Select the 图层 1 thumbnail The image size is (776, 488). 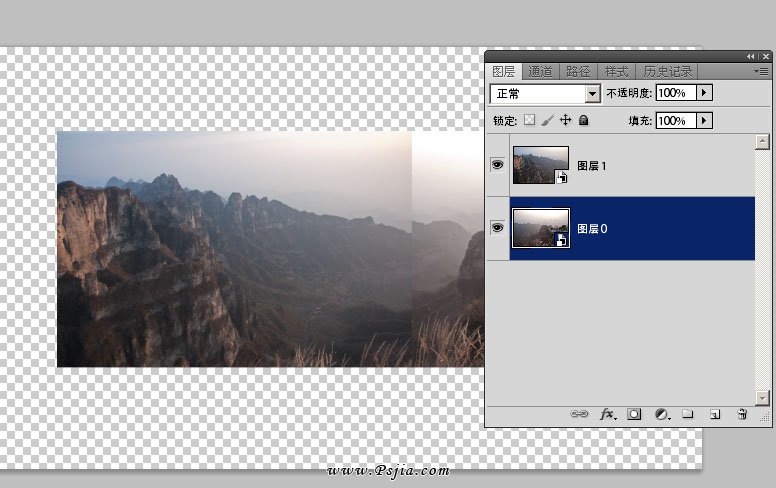pyautogui.click(x=540, y=165)
